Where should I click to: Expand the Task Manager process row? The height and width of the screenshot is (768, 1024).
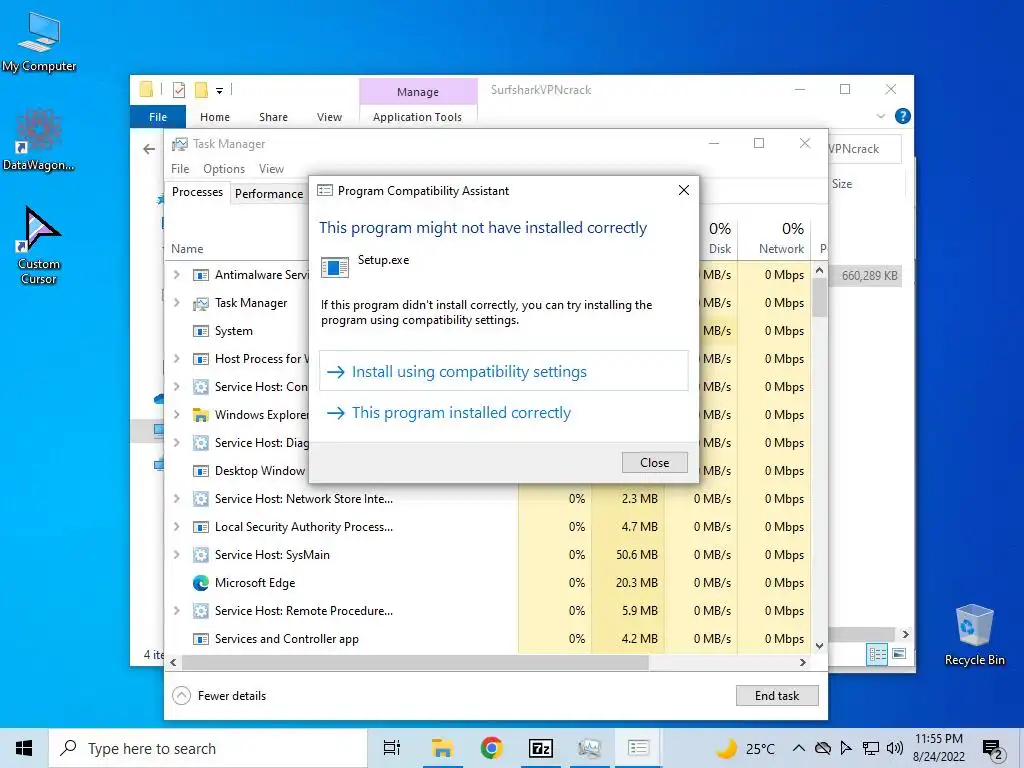tap(176, 303)
